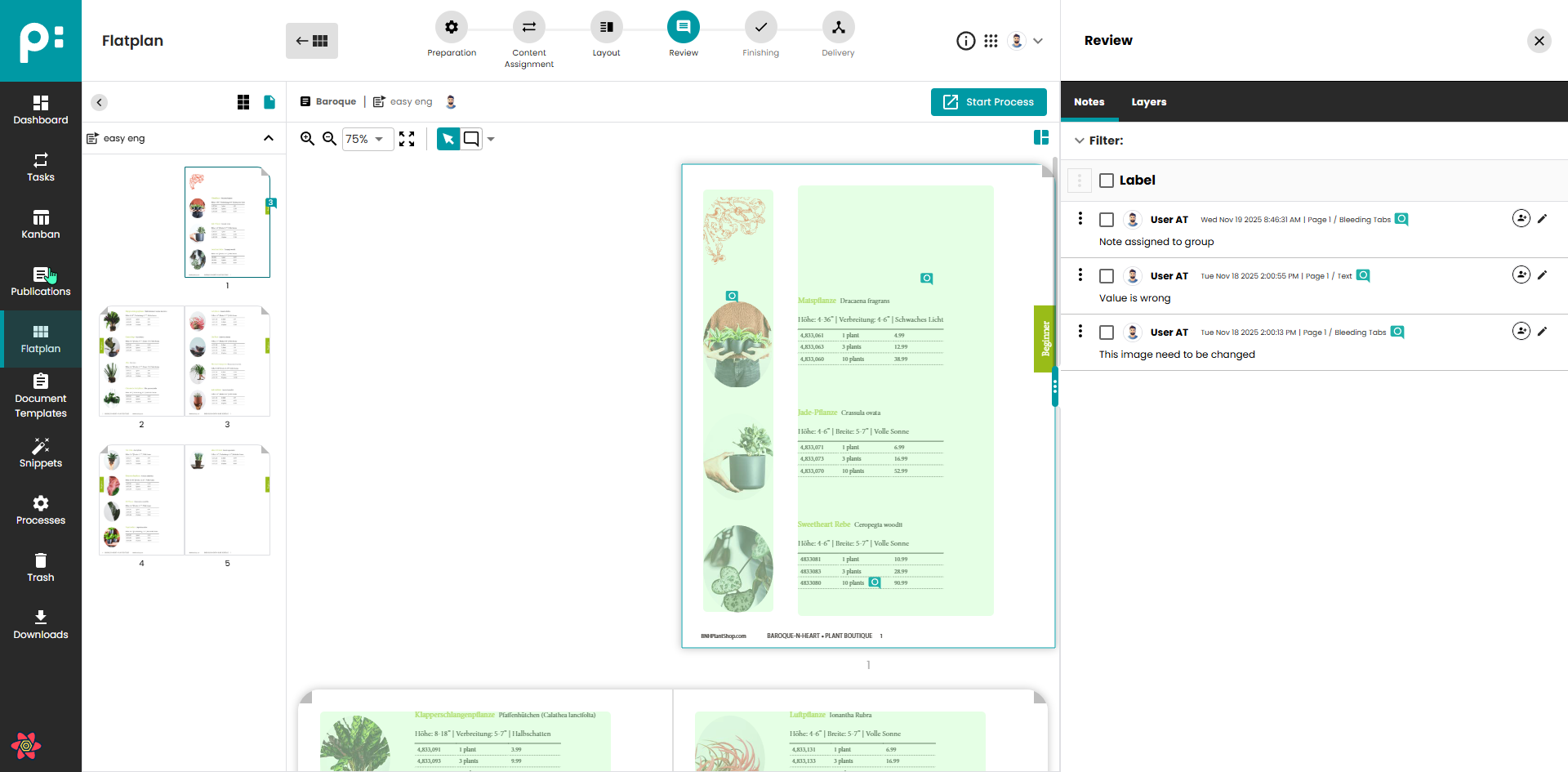This screenshot has height=772, width=1568.
Task: Edit the 'Value is wrong' note
Action: (1542, 275)
